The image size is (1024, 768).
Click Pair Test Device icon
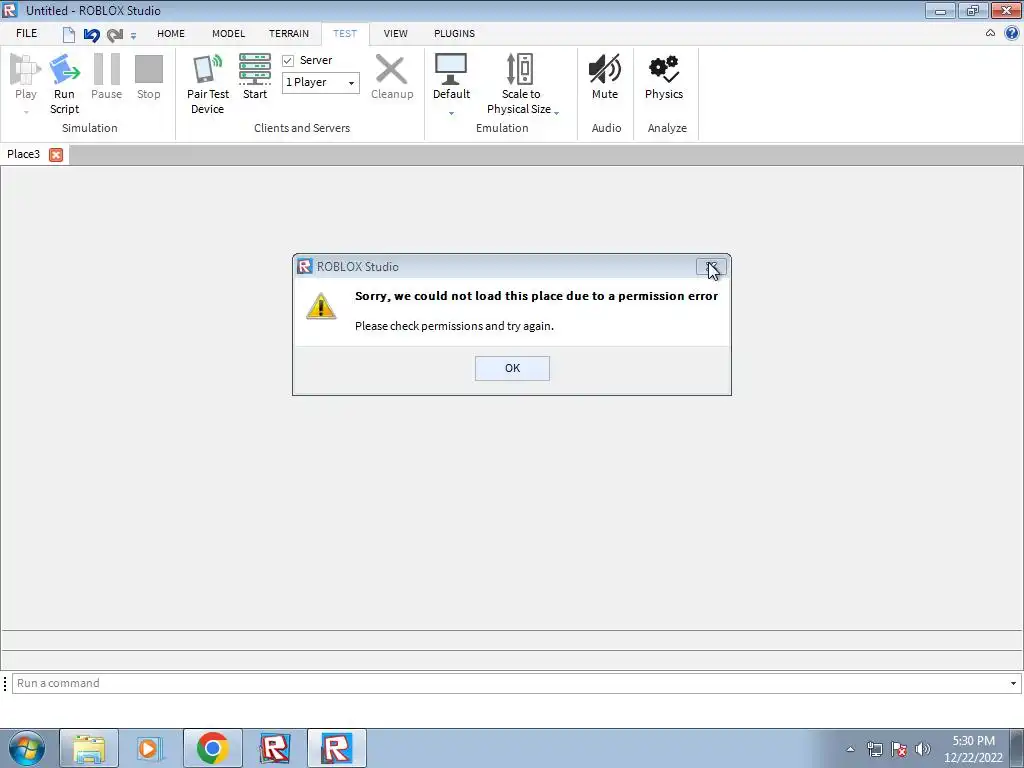[x=208, y=69]
